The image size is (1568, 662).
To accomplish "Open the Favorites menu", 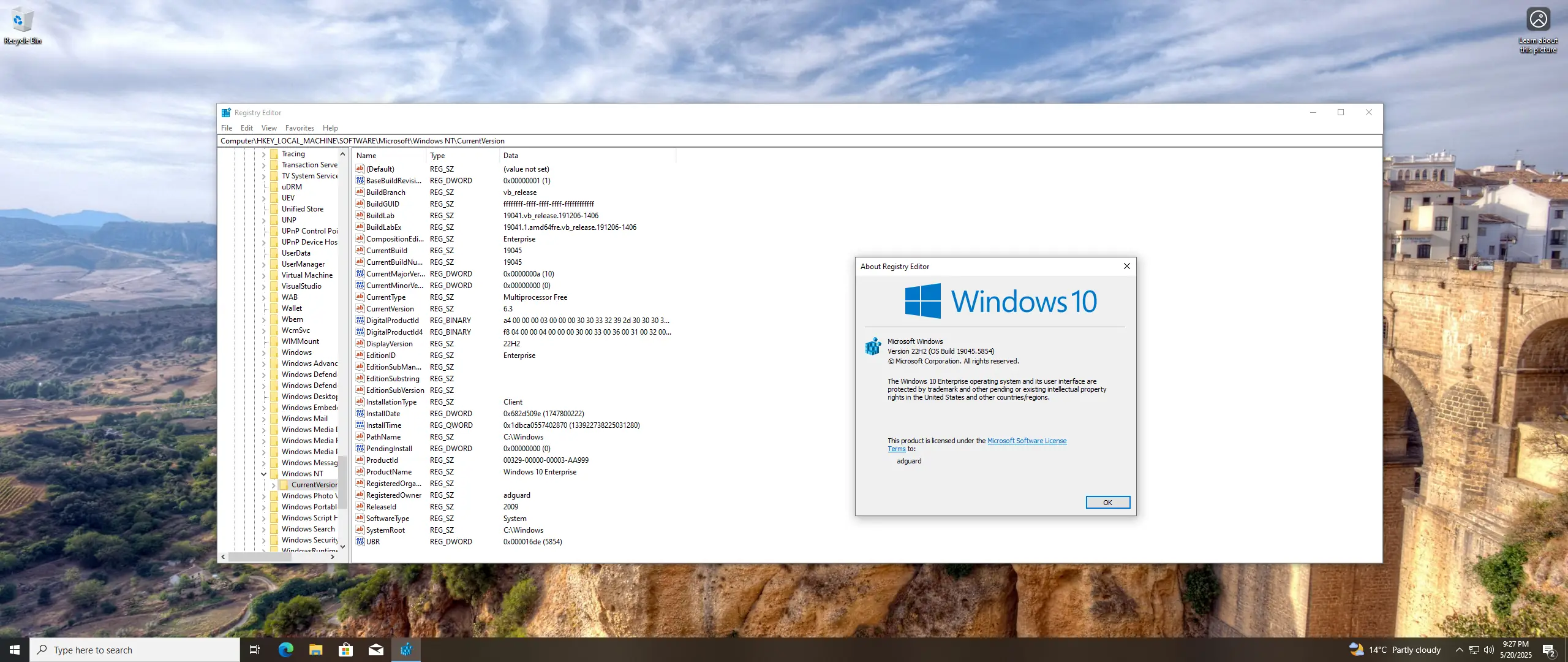I will (300, 128).
